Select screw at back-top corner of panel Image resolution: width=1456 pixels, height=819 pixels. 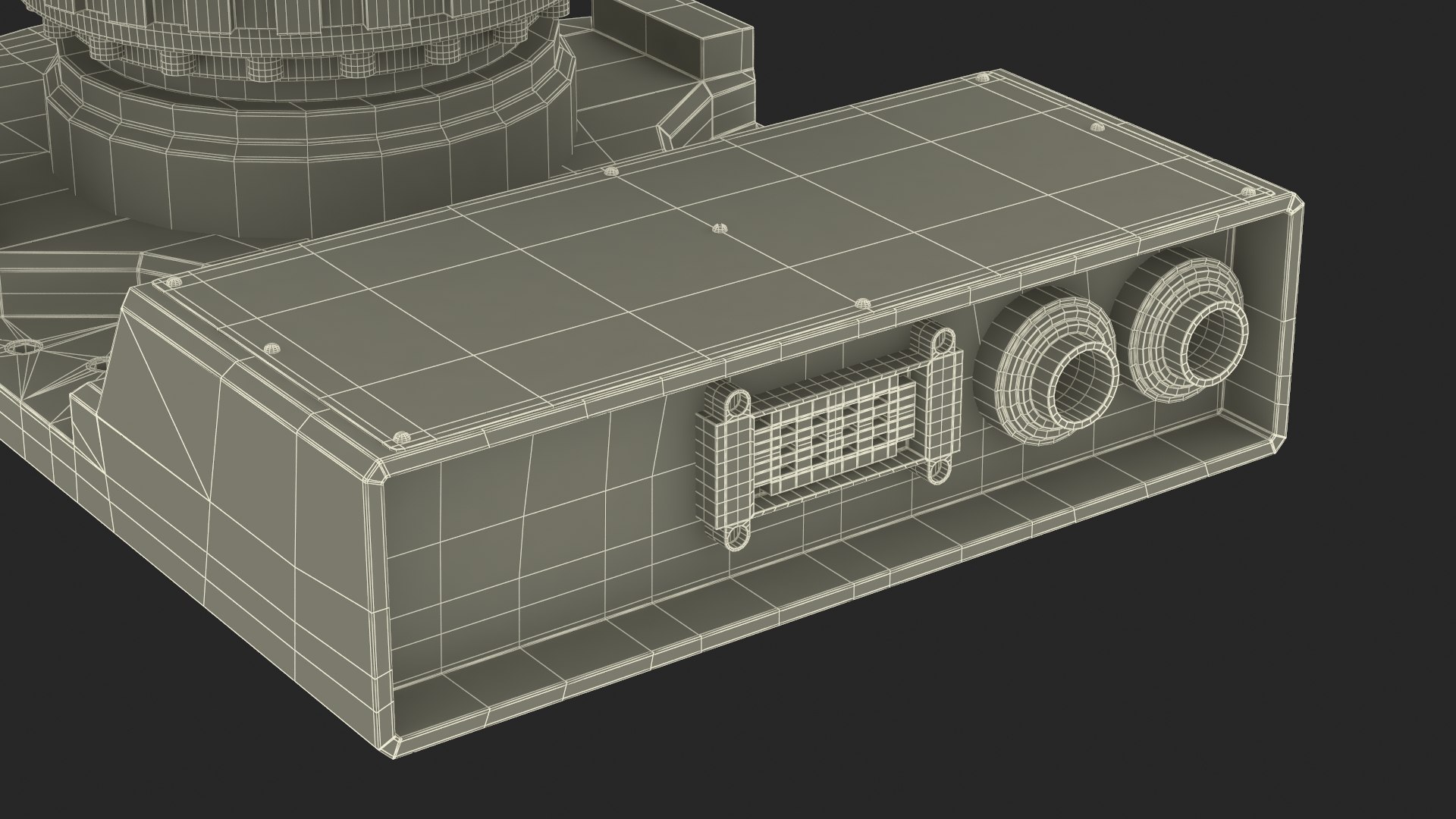click(984, 77)
